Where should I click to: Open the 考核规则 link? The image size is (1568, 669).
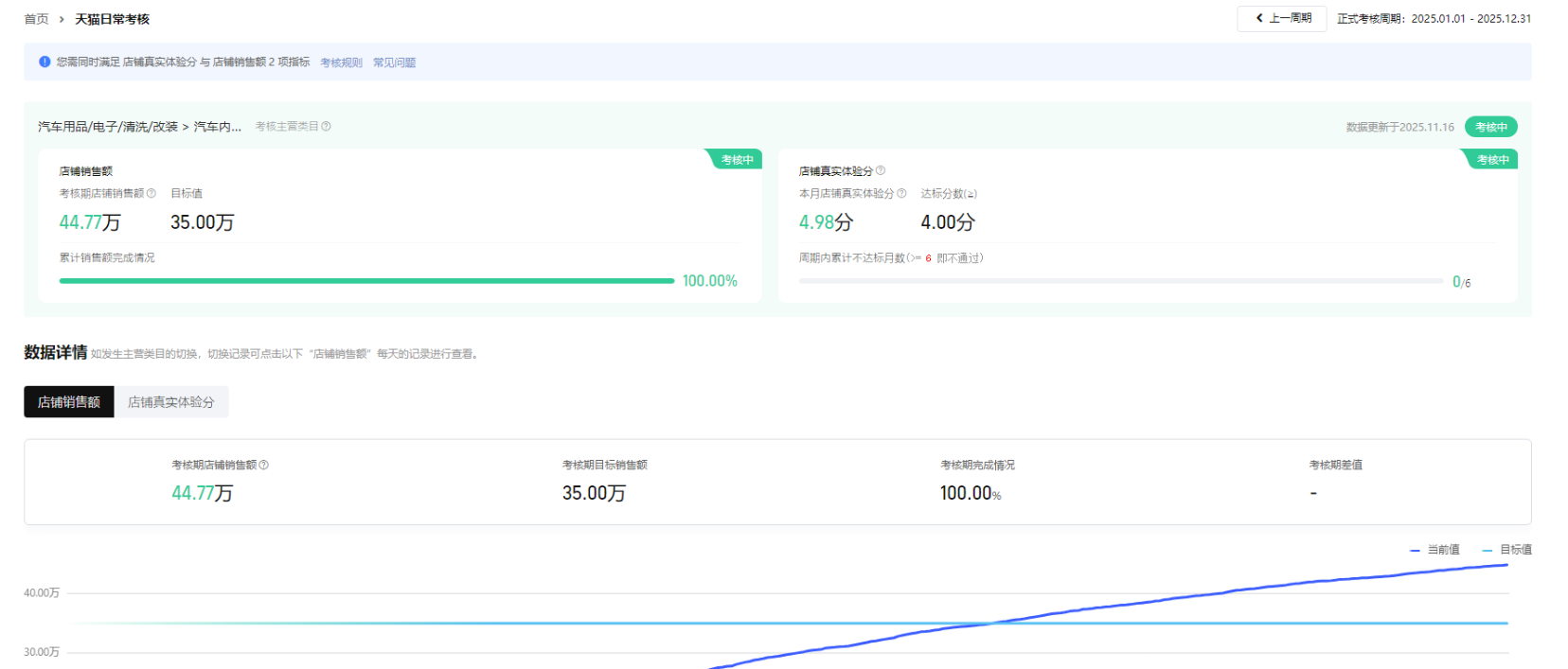(x=341, y=62)
